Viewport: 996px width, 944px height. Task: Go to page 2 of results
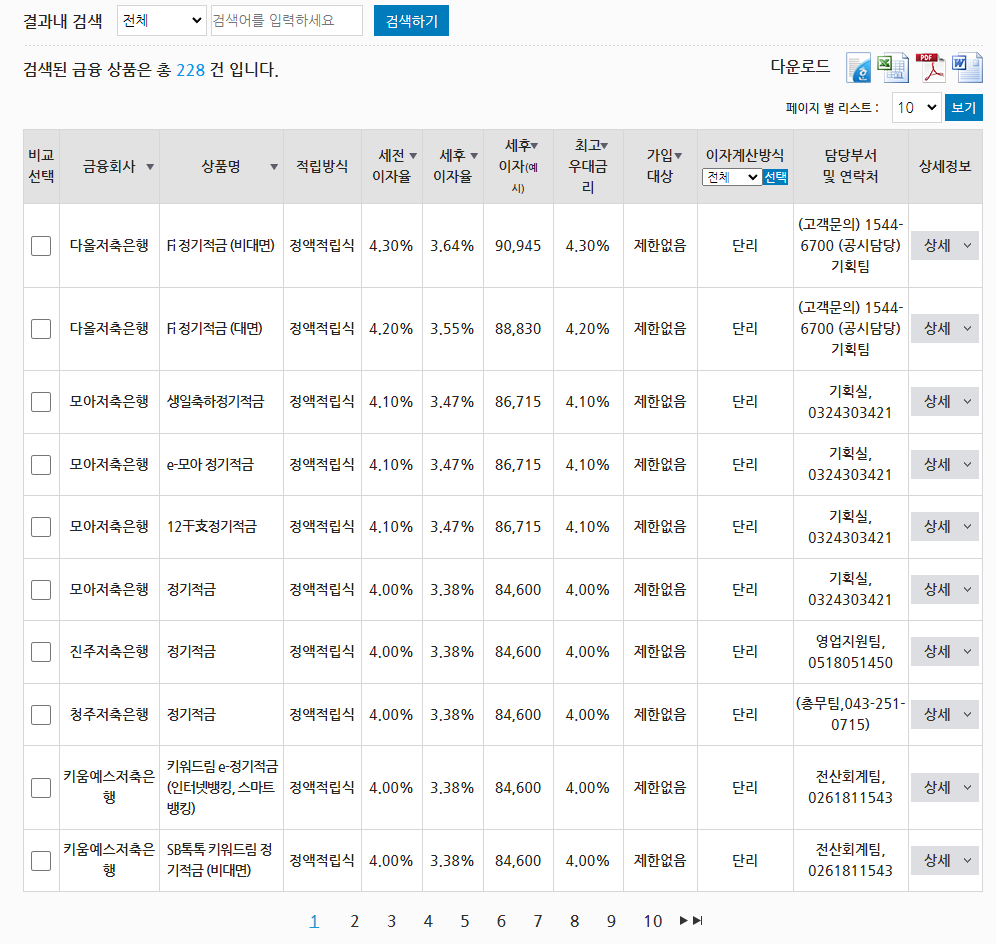(x=354, y=921)
